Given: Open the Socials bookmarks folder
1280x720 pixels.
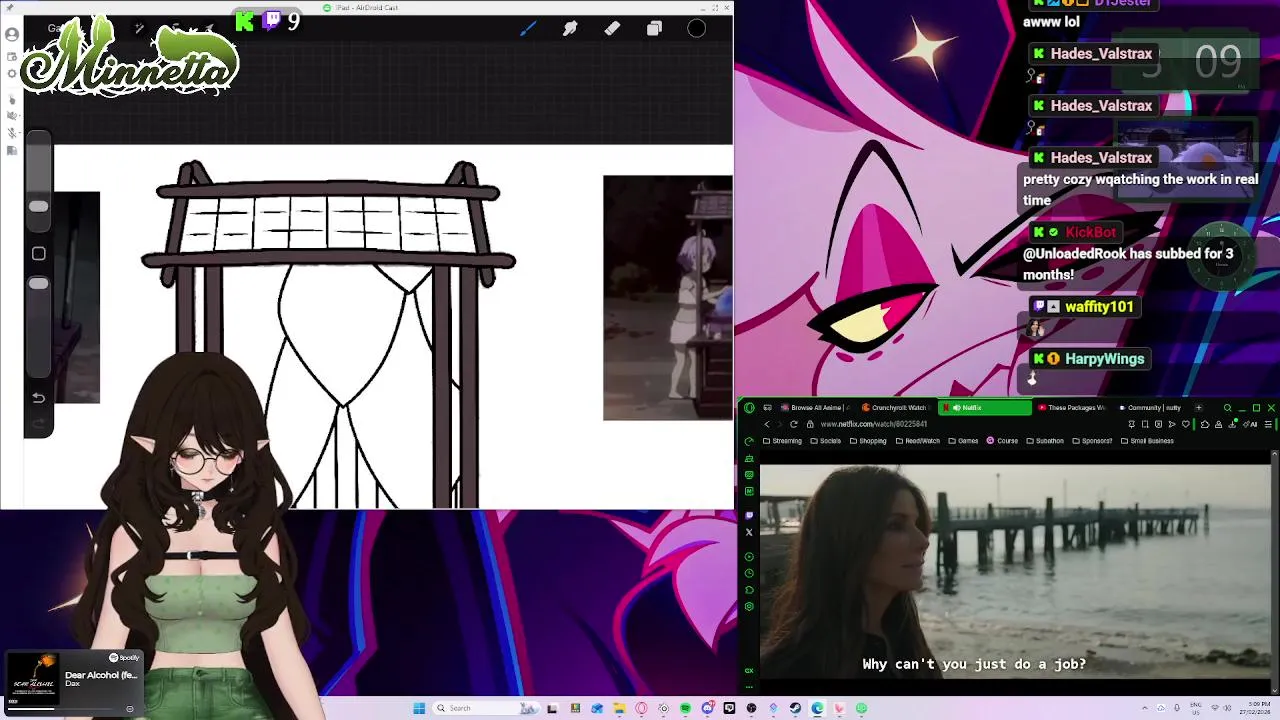Looking at the screenshot, I should click(x=825, y=441).
